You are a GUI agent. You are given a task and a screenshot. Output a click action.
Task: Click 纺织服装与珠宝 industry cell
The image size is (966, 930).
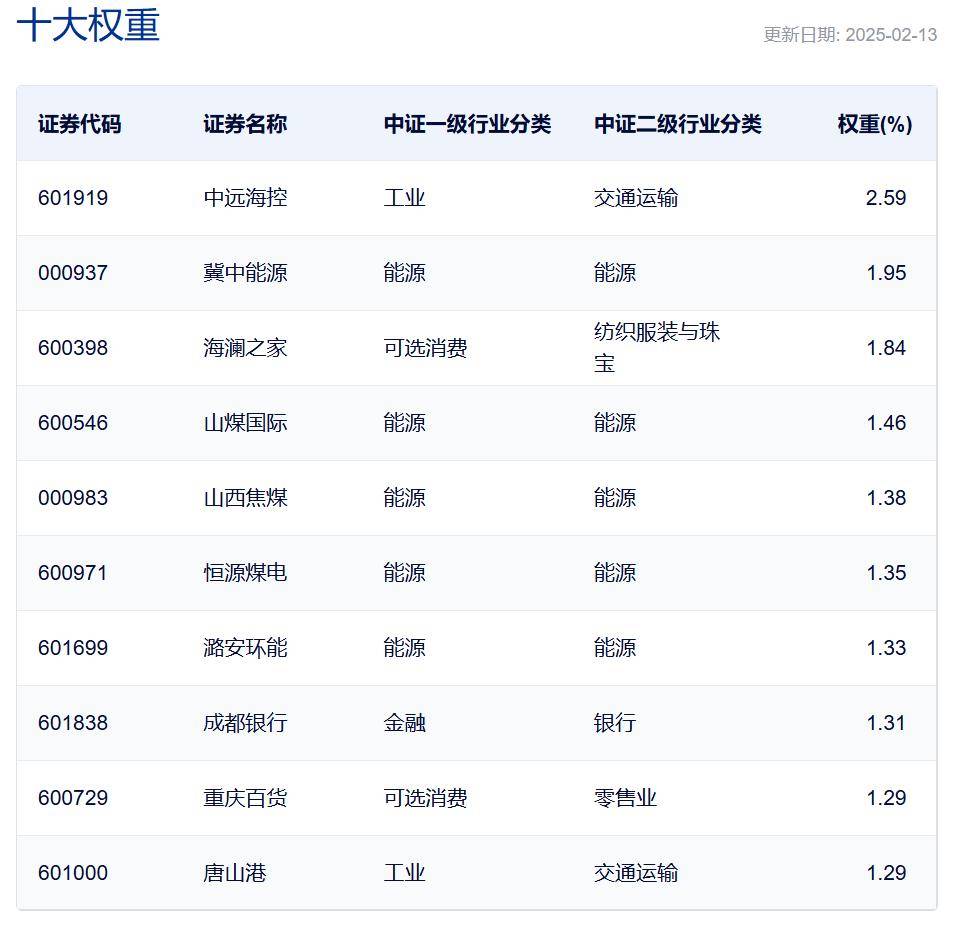(x=657, y=348)
